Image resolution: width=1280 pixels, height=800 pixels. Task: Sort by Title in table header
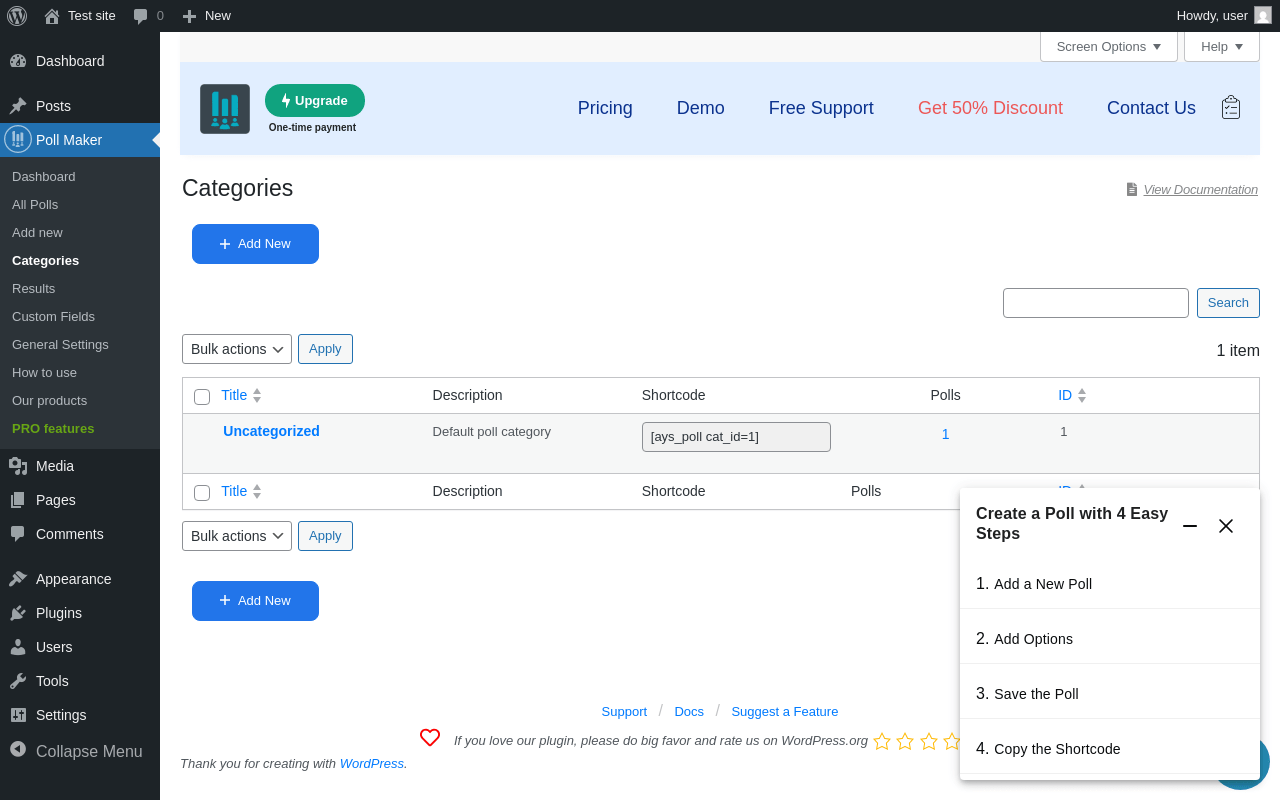pos(241,395)
